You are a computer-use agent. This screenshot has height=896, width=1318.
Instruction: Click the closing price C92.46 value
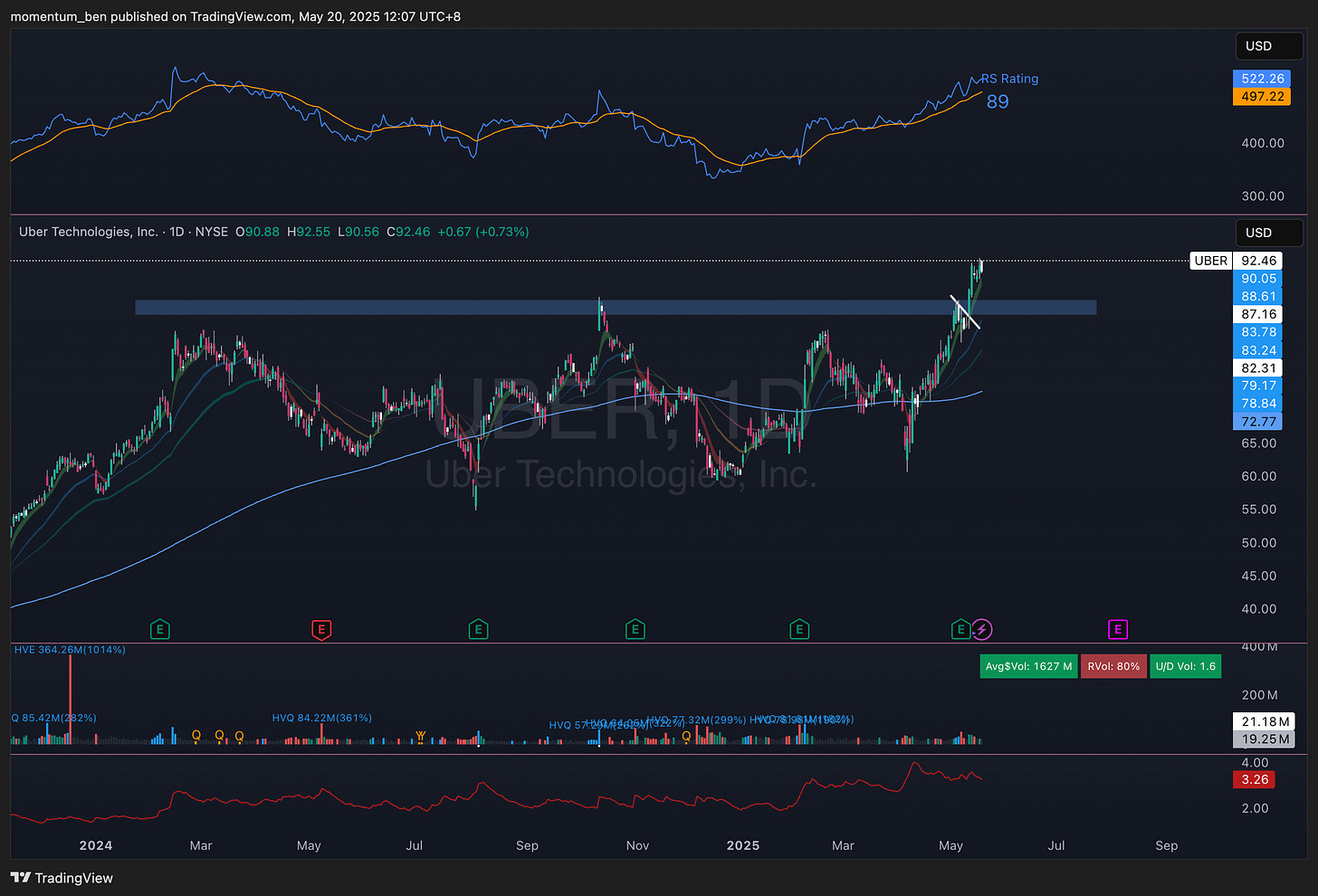[x=408, y=232]
